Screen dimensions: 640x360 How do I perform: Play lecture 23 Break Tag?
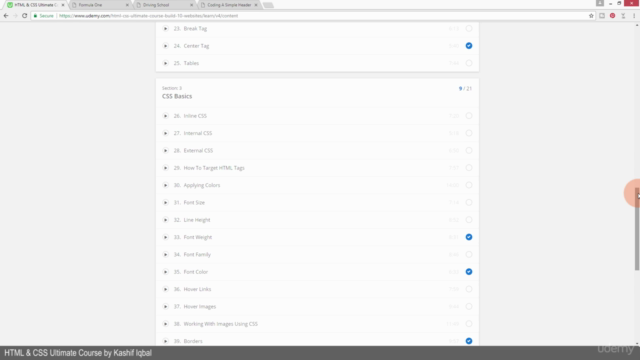165,29
